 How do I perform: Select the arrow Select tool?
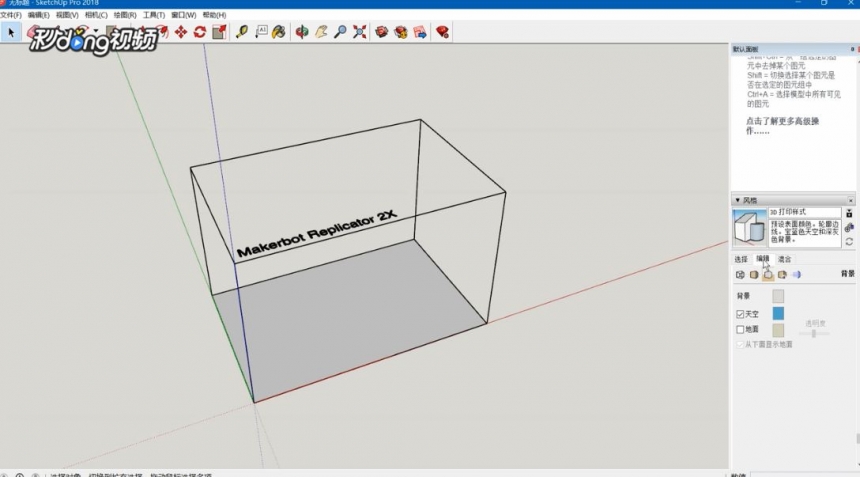(10, 32)
